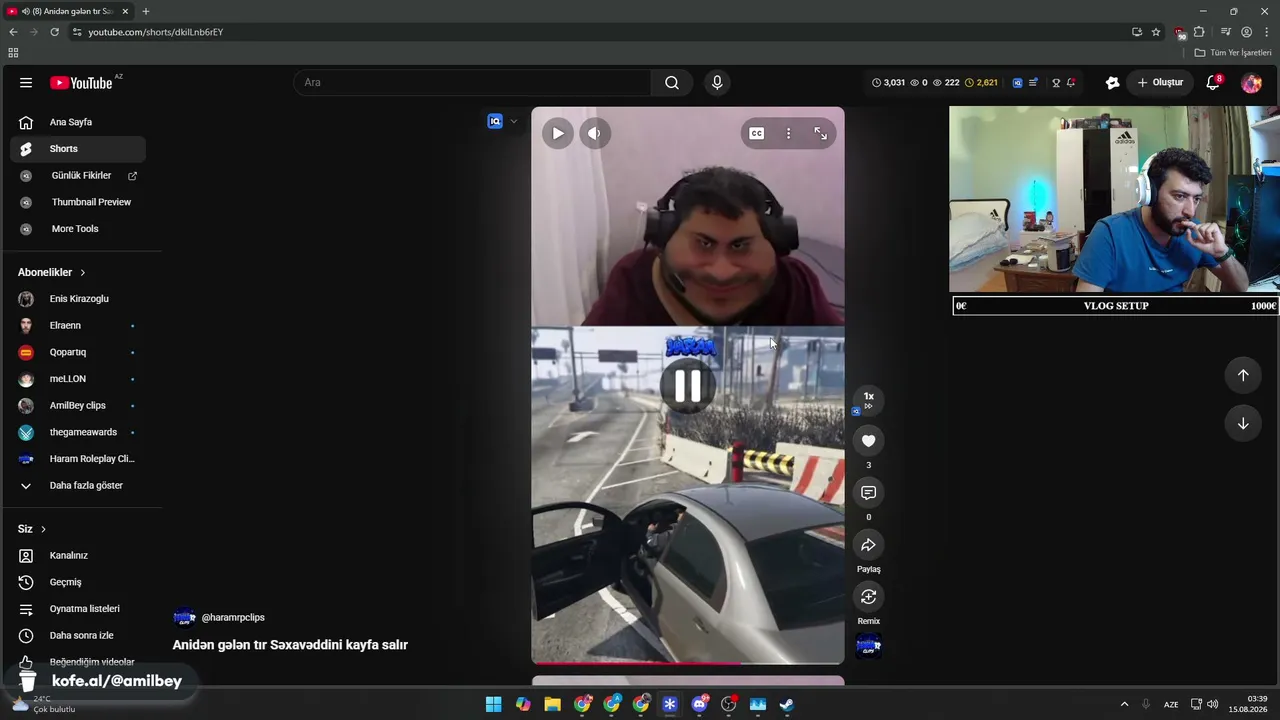Open Discord from the taskbar
1280x720 pixels.
[x=699, y=705]
